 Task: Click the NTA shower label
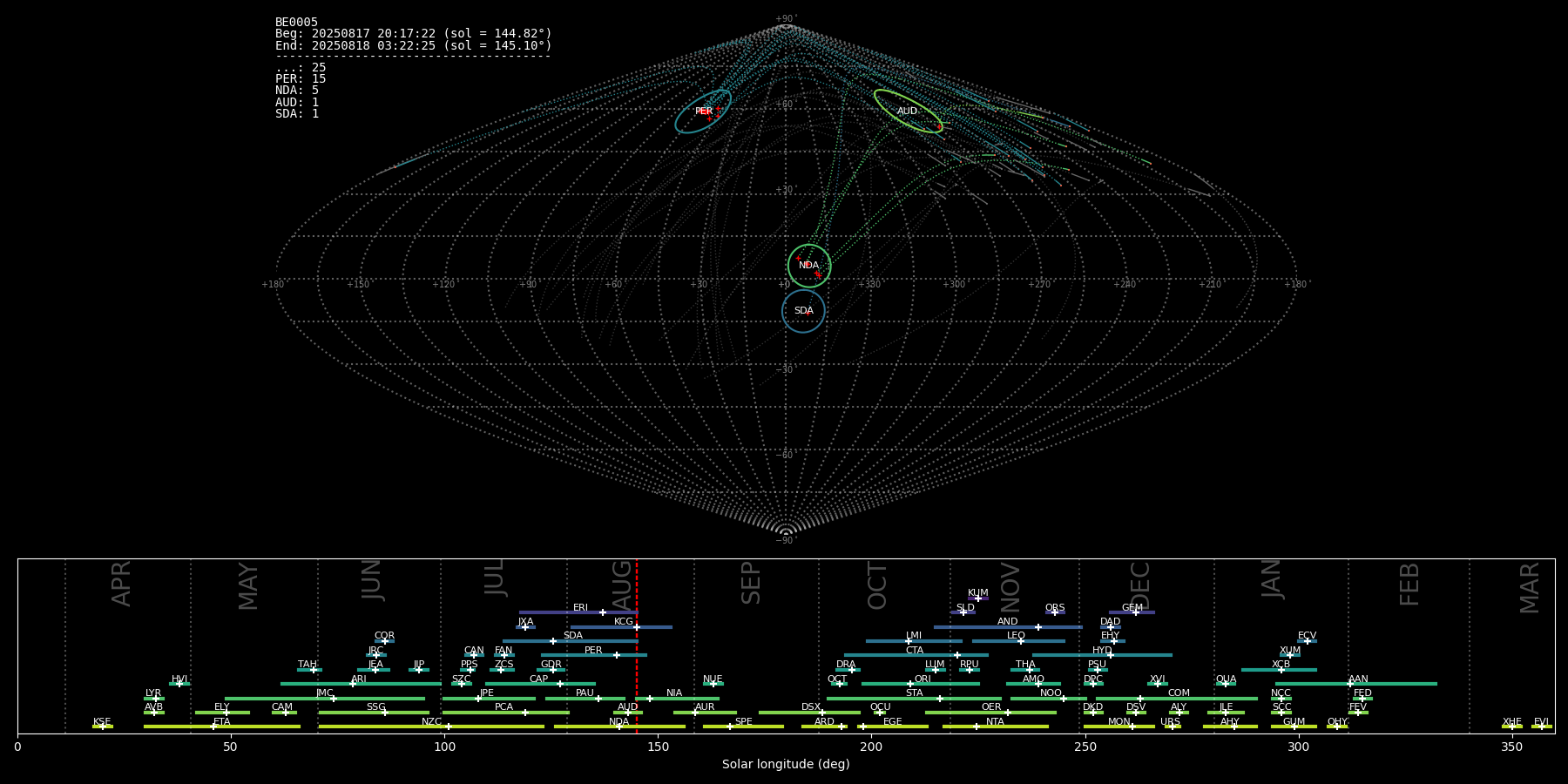[995, 722]
